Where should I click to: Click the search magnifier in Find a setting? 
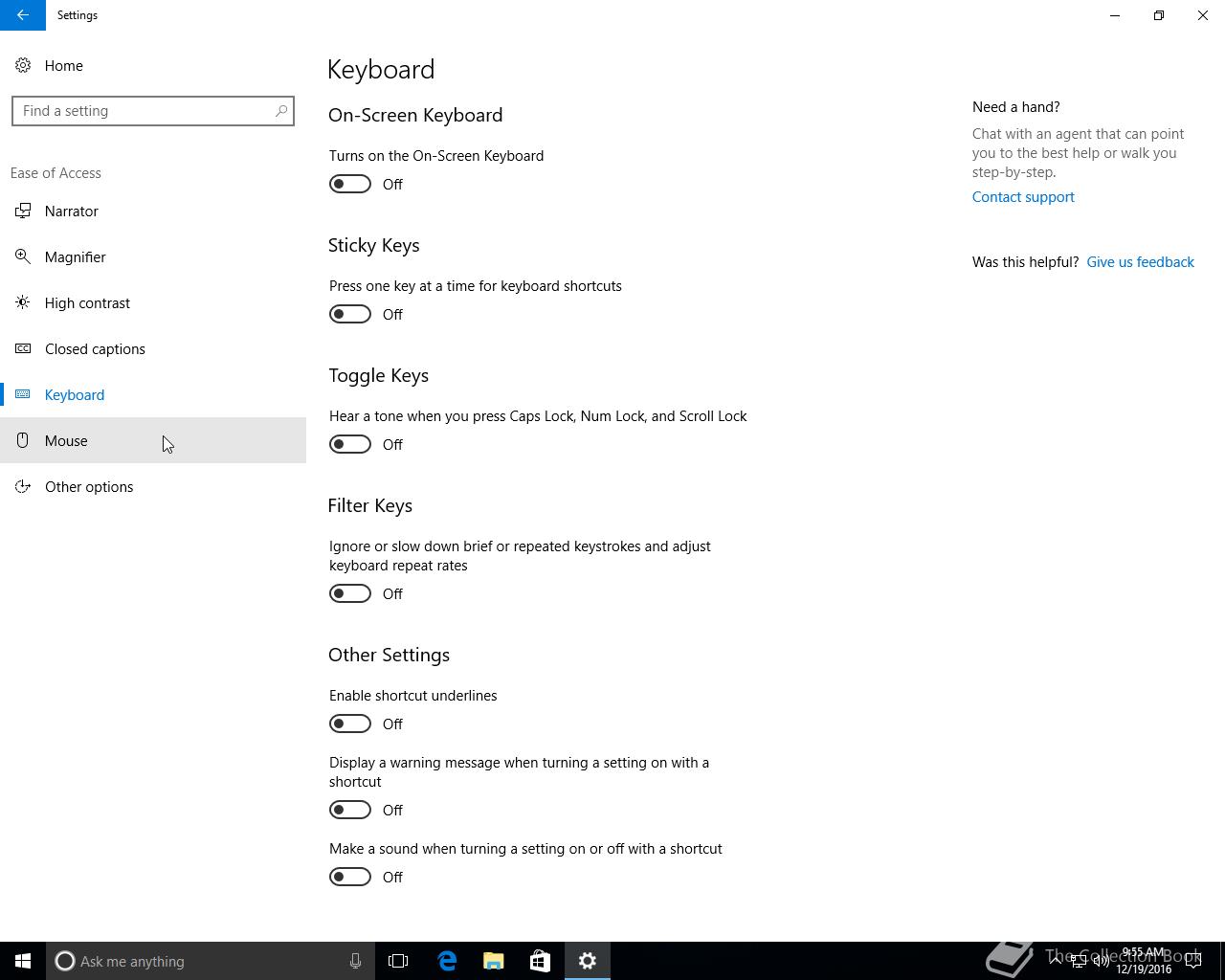pos(281,111)
